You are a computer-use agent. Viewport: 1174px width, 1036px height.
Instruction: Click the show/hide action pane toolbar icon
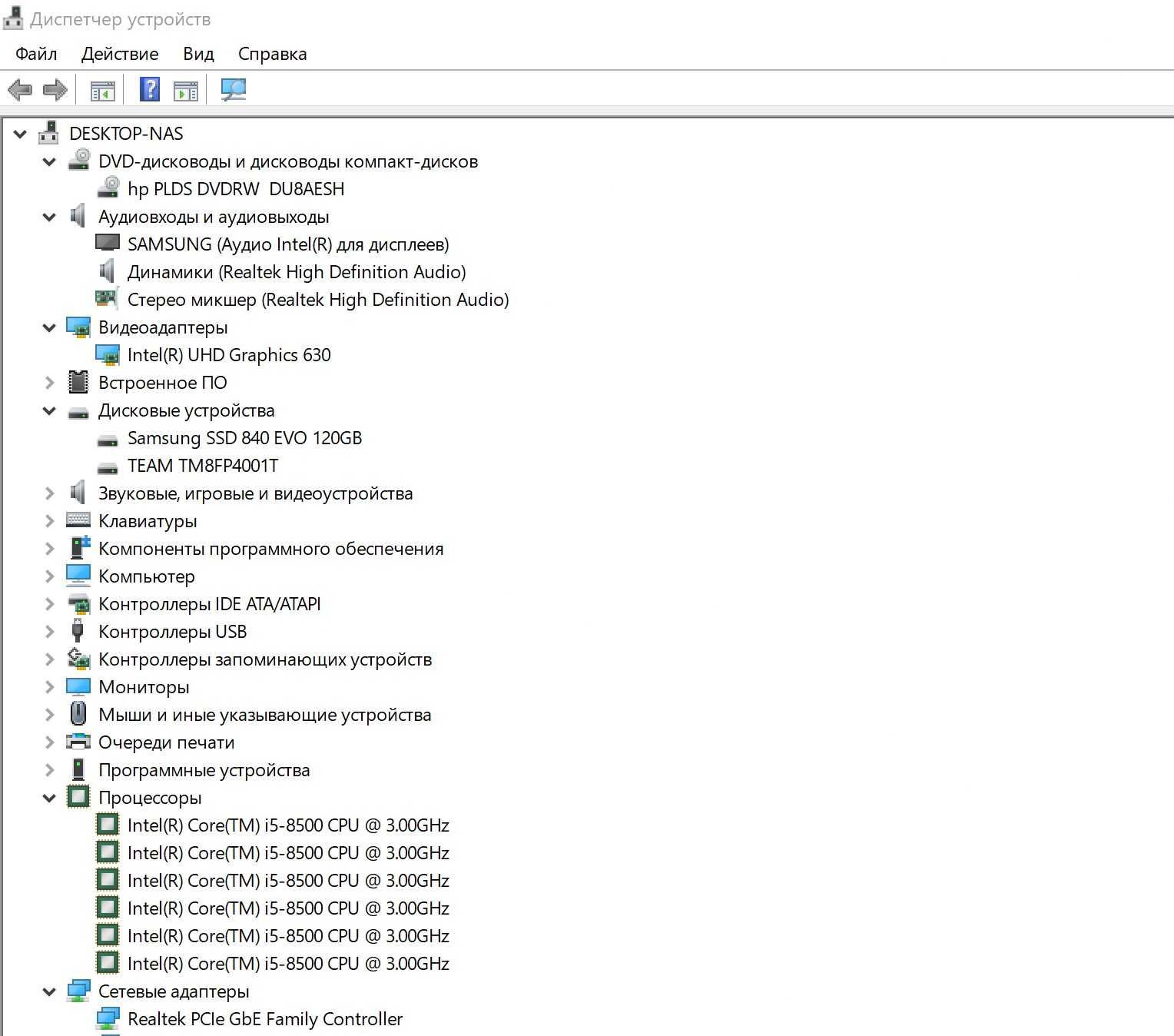(x=185, y=91)
